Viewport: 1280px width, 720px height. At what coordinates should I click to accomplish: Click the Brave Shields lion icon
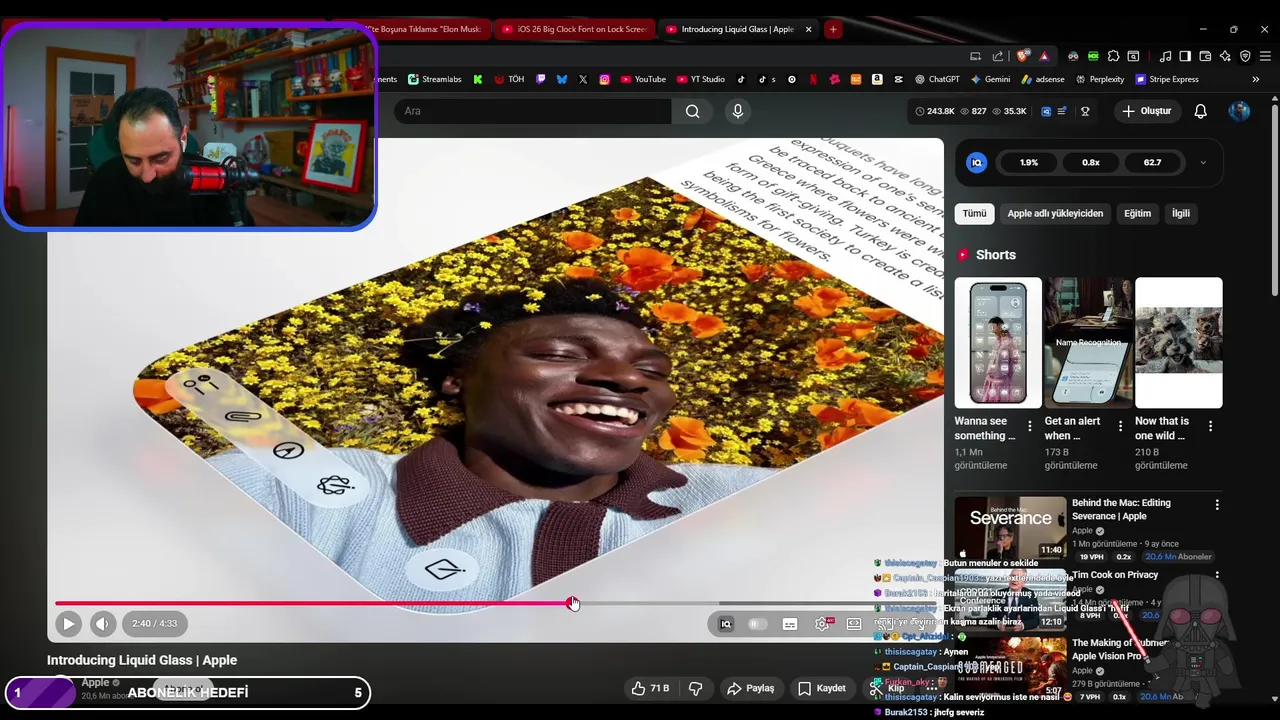pyautogui.click(x=1022, y=56)
